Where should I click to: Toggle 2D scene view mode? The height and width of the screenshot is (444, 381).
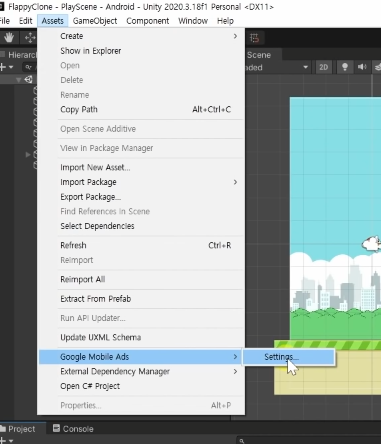coord(323,68)
